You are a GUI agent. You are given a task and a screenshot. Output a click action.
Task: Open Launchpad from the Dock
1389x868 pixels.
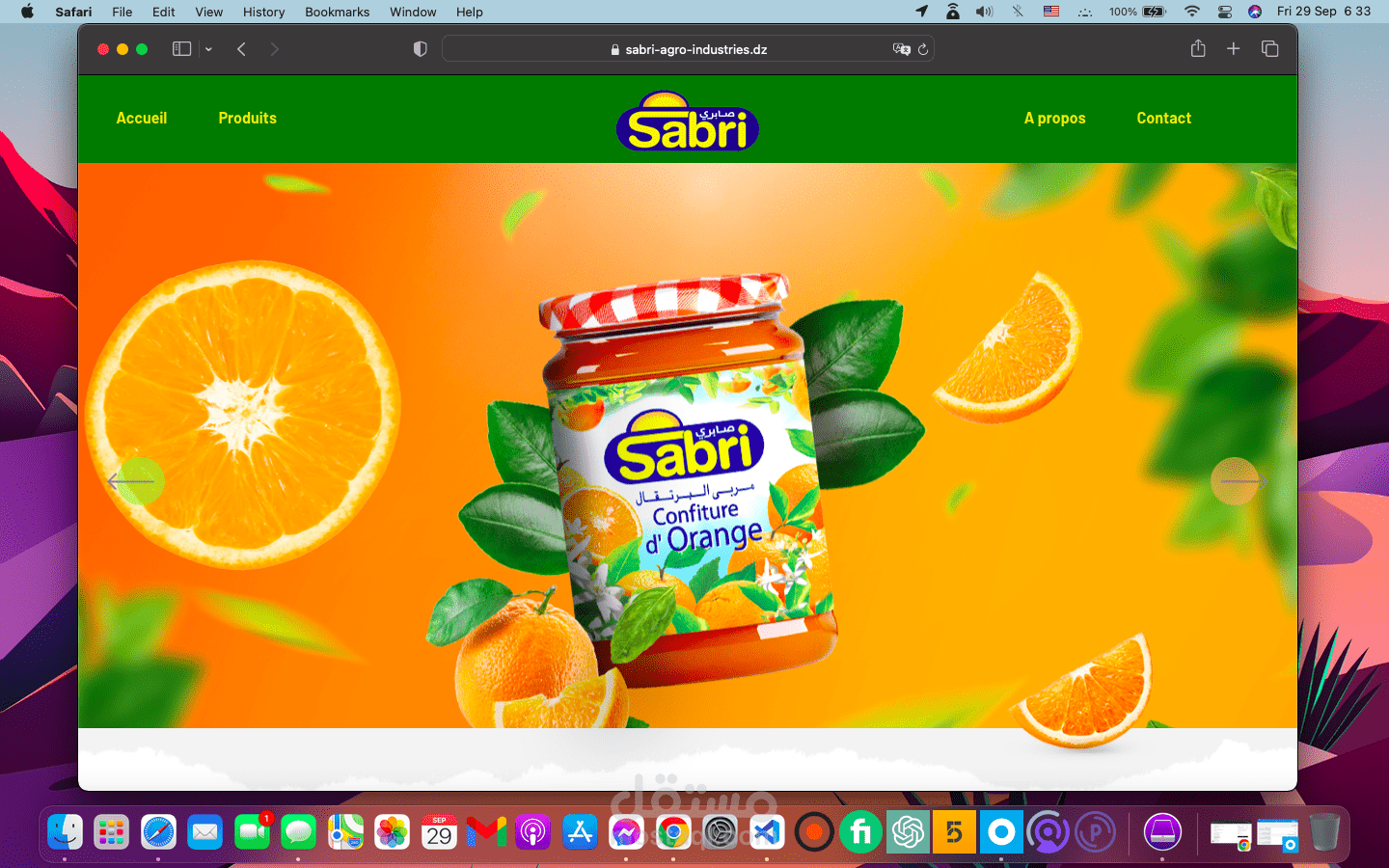click(x=112, y=831)
